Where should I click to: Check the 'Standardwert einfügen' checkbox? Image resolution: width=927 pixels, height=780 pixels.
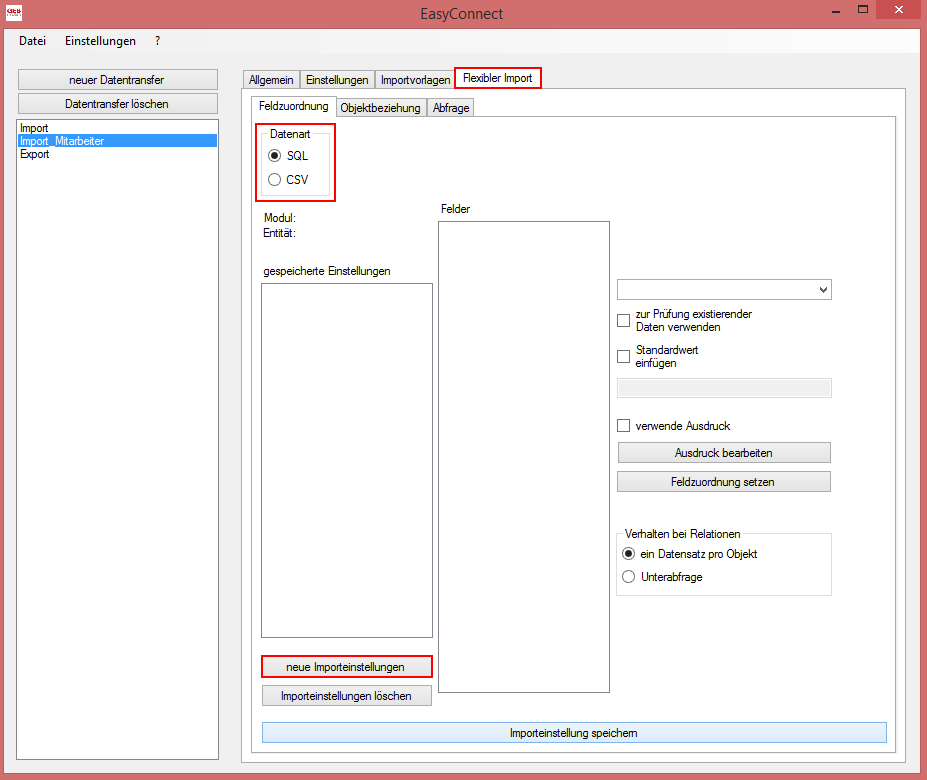click(624, 357)
